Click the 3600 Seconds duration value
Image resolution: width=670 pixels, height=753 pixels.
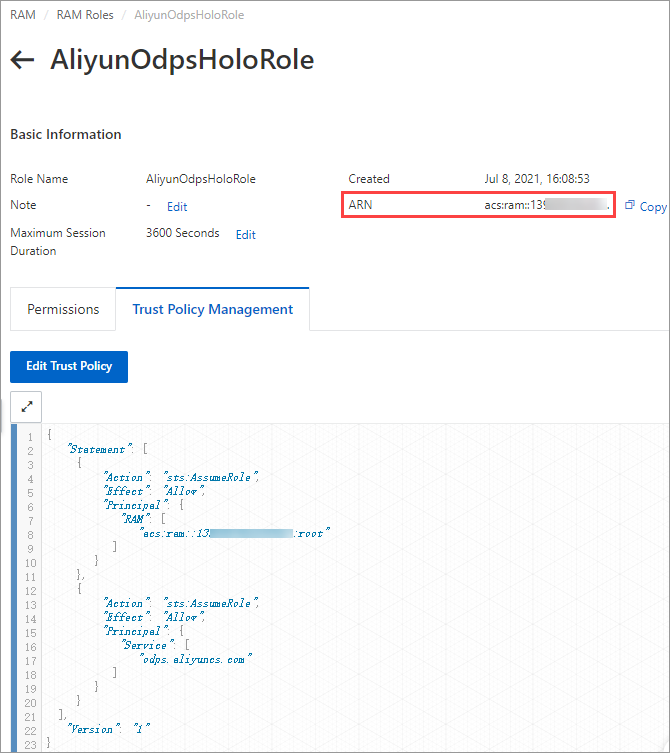tap(183, 232)
